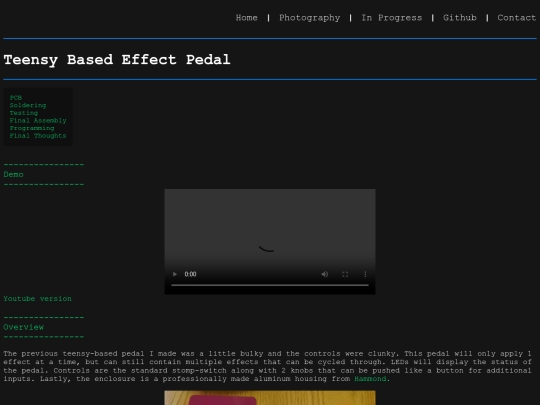Jump to the PCB section
The height and width of the screenshot is (405, 540).
click(15, 98)
